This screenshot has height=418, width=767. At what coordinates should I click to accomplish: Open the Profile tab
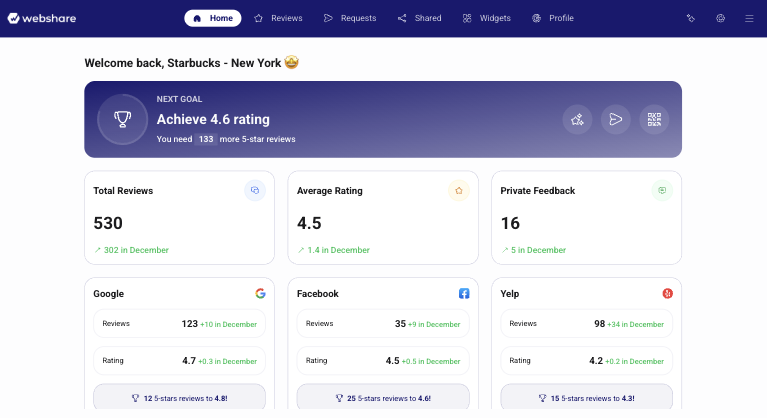coord(553,18)
